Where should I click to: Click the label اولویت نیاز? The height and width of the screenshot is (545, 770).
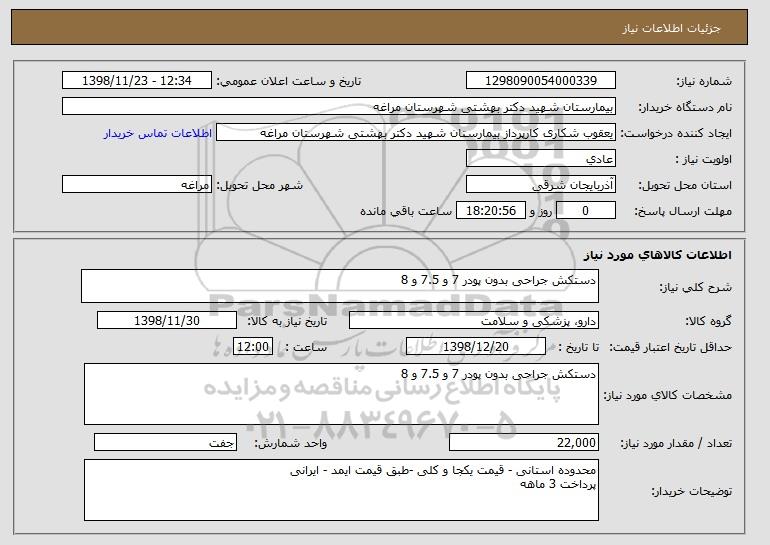pyautogui.click(x=704, y=160)
